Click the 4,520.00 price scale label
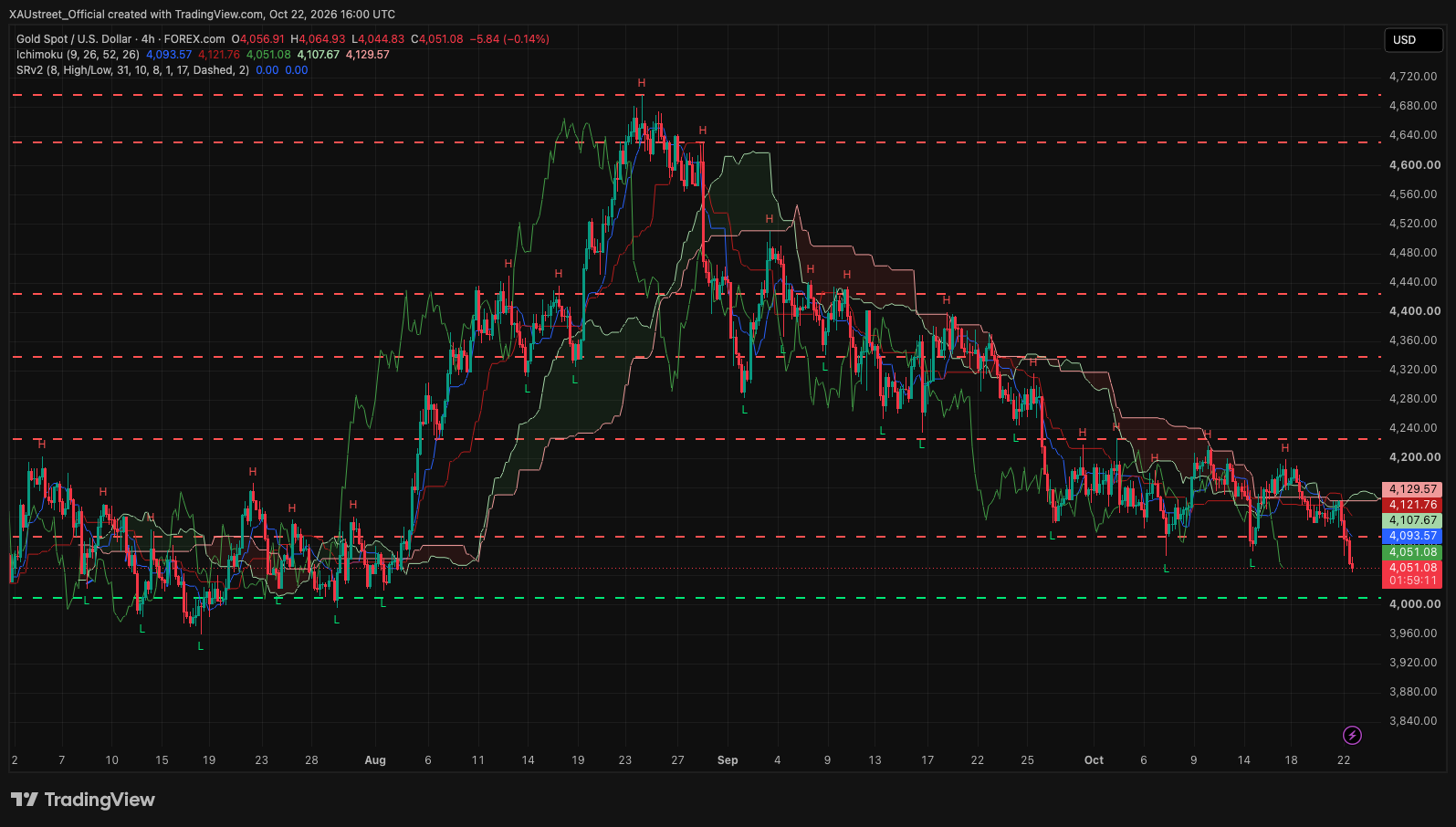Screen dimensions: 1456x827 pyautogui.click(x=1413, y=224)
